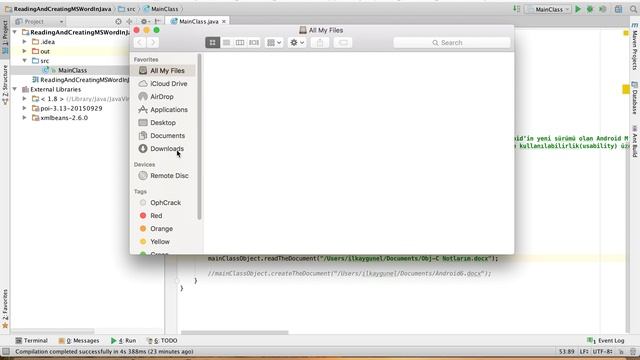Click the MainClass breadcrumb in navigation bar
640x360 pixels.
tap(161, 9)
